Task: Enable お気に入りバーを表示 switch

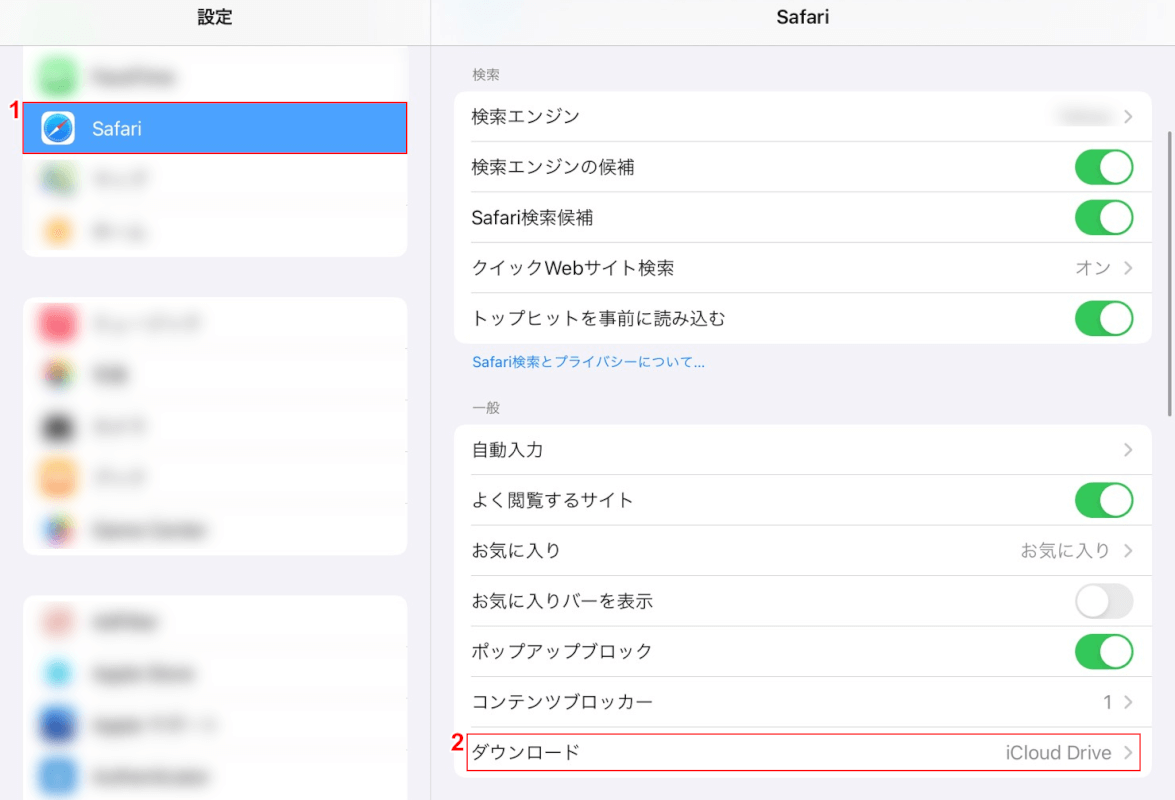Action: (x=1103, y=601)
